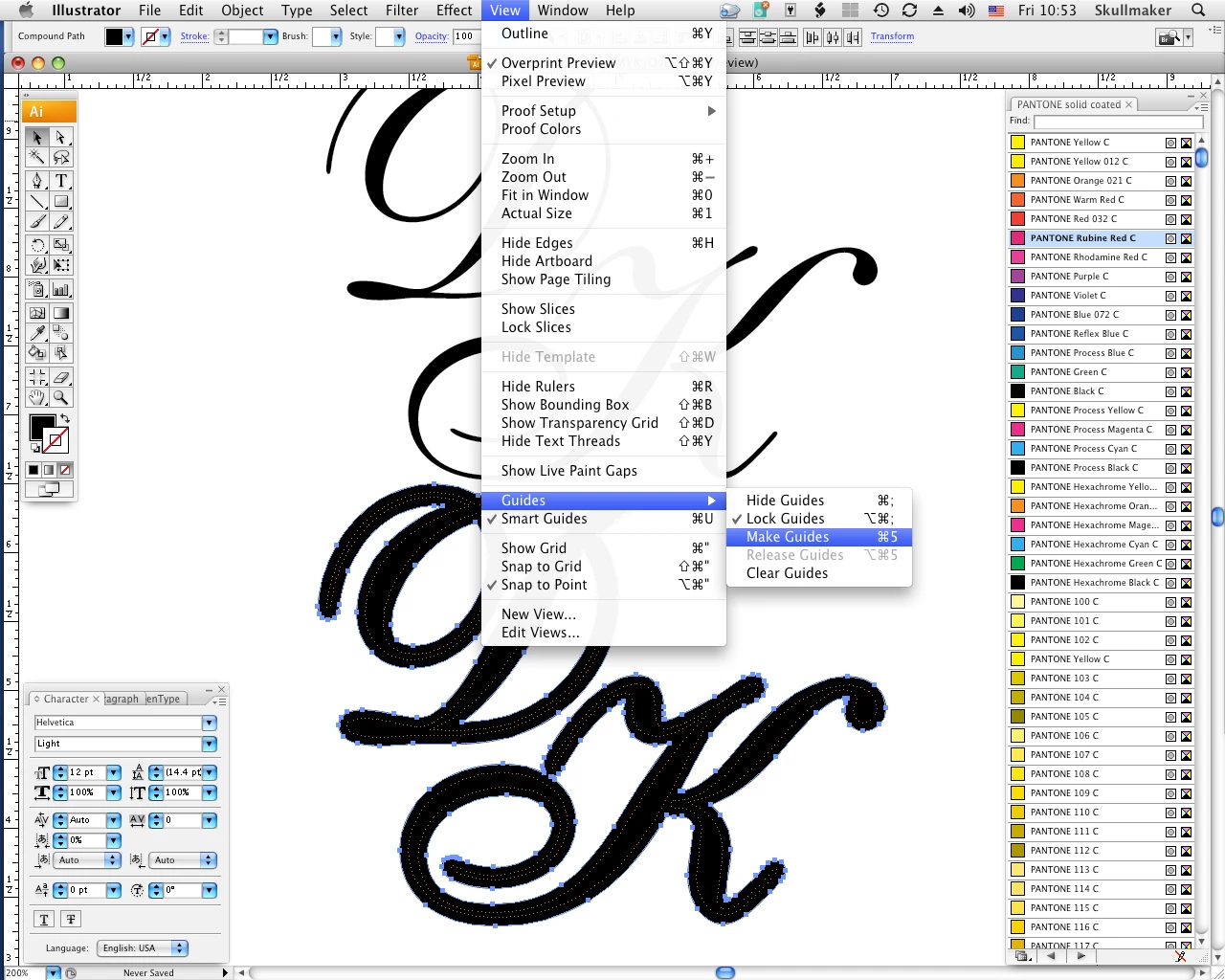Select the Zoom magnifier tool

coord(61,397)
